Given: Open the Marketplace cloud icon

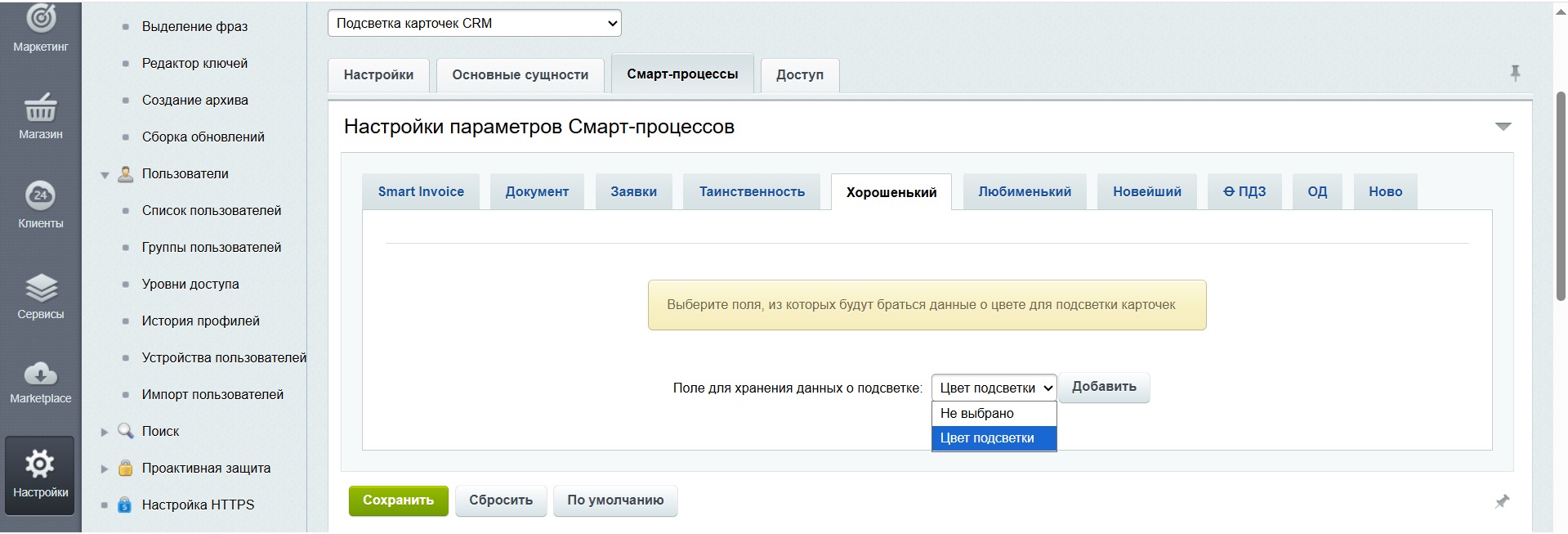Looking at the screenshot, I should (x=40, y=375).
